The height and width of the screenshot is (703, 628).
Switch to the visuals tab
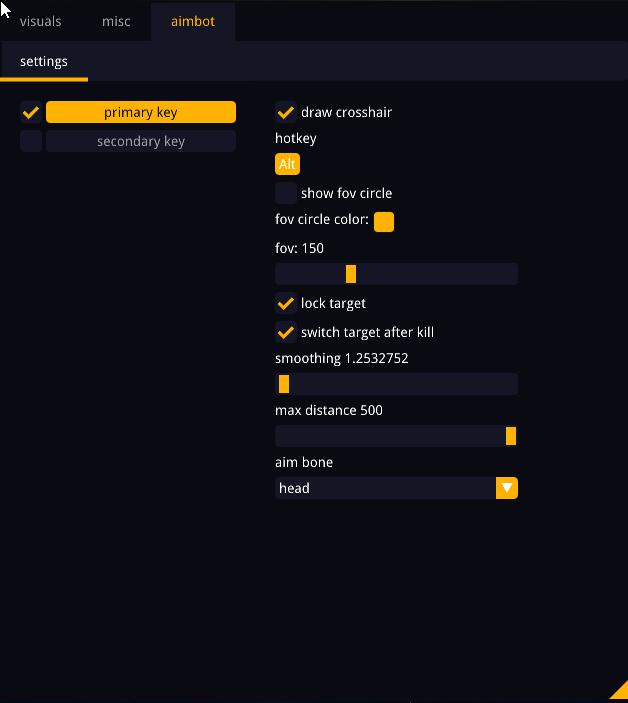click(x=40, y=21)
